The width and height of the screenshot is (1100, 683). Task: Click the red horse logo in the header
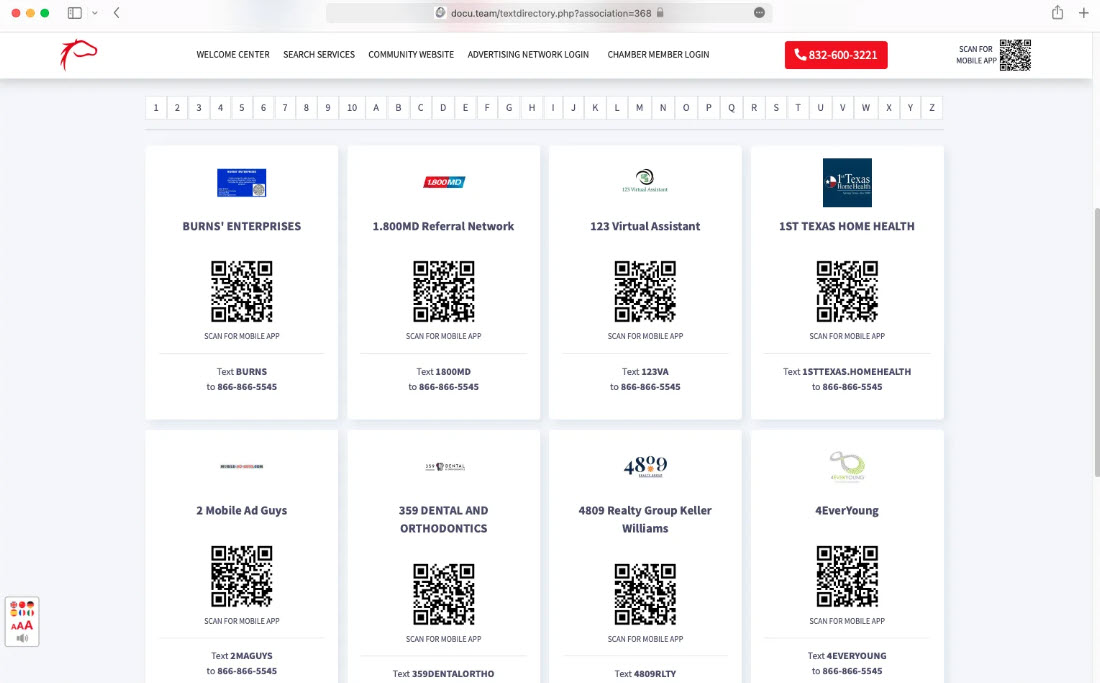coord(78,55)
